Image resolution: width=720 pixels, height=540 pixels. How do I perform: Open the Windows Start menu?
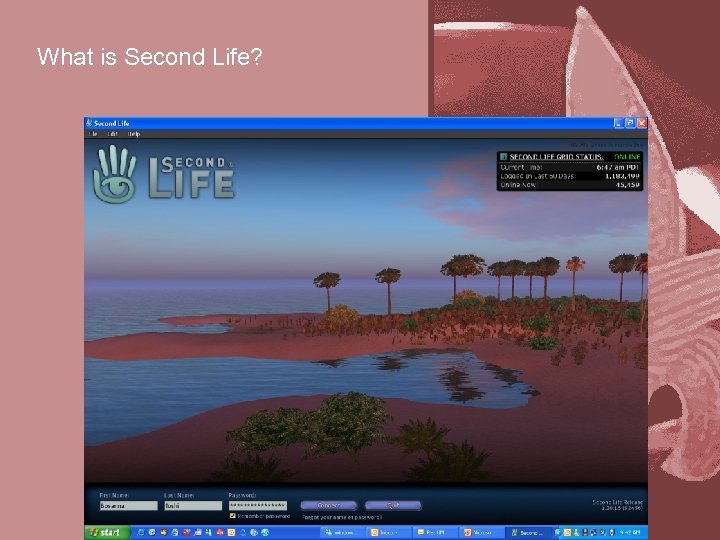(107, 533)
